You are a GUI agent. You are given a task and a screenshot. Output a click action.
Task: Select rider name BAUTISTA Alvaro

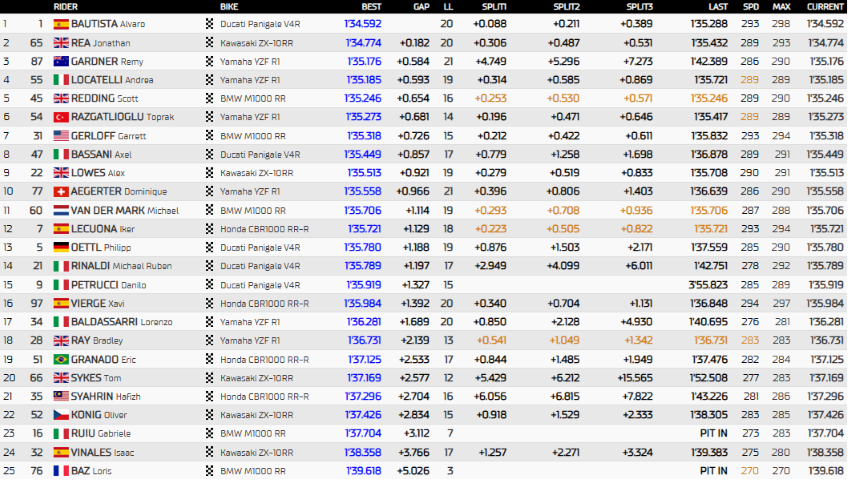click(108, 24)
